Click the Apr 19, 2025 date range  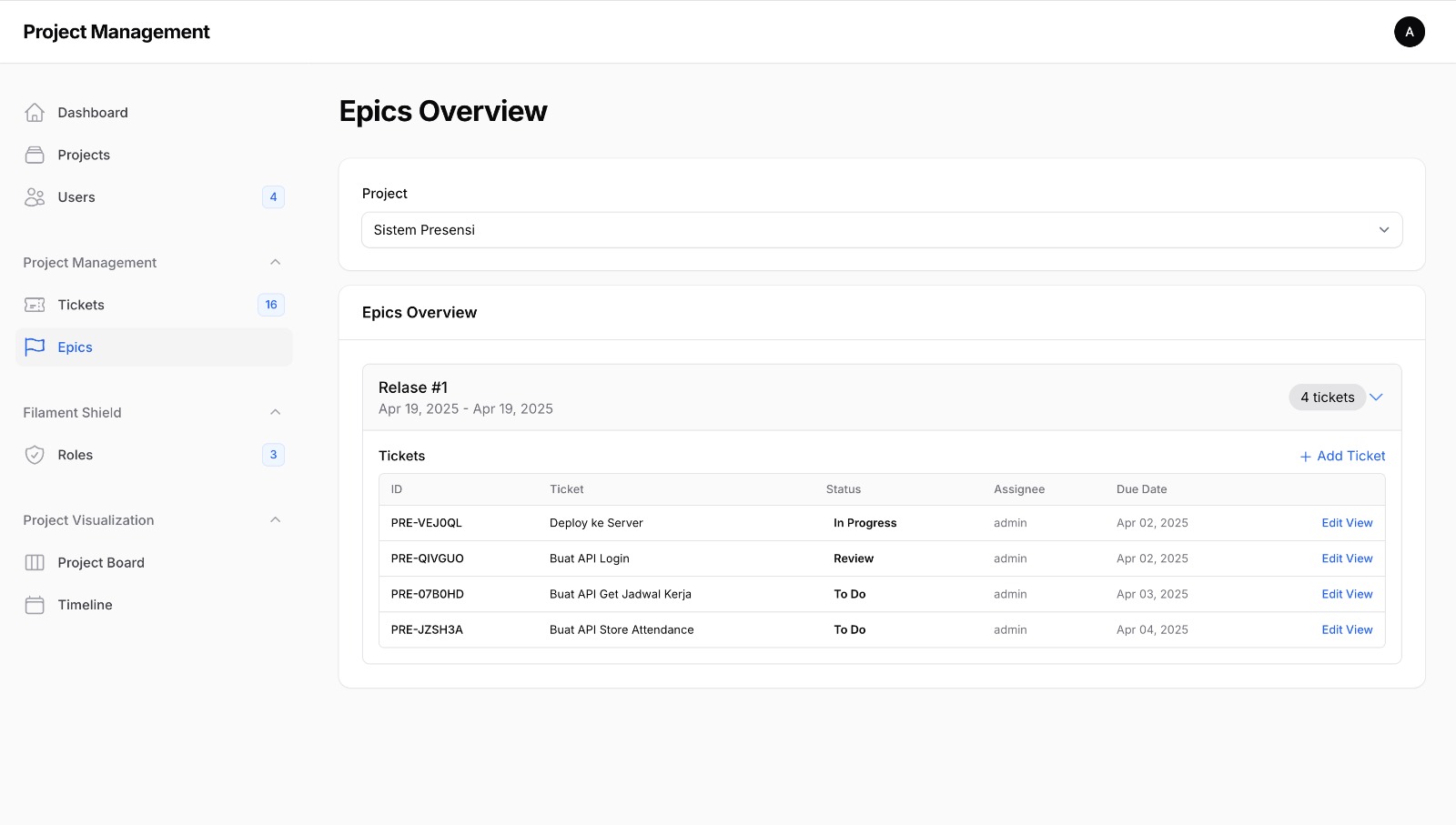pos(466,409)
